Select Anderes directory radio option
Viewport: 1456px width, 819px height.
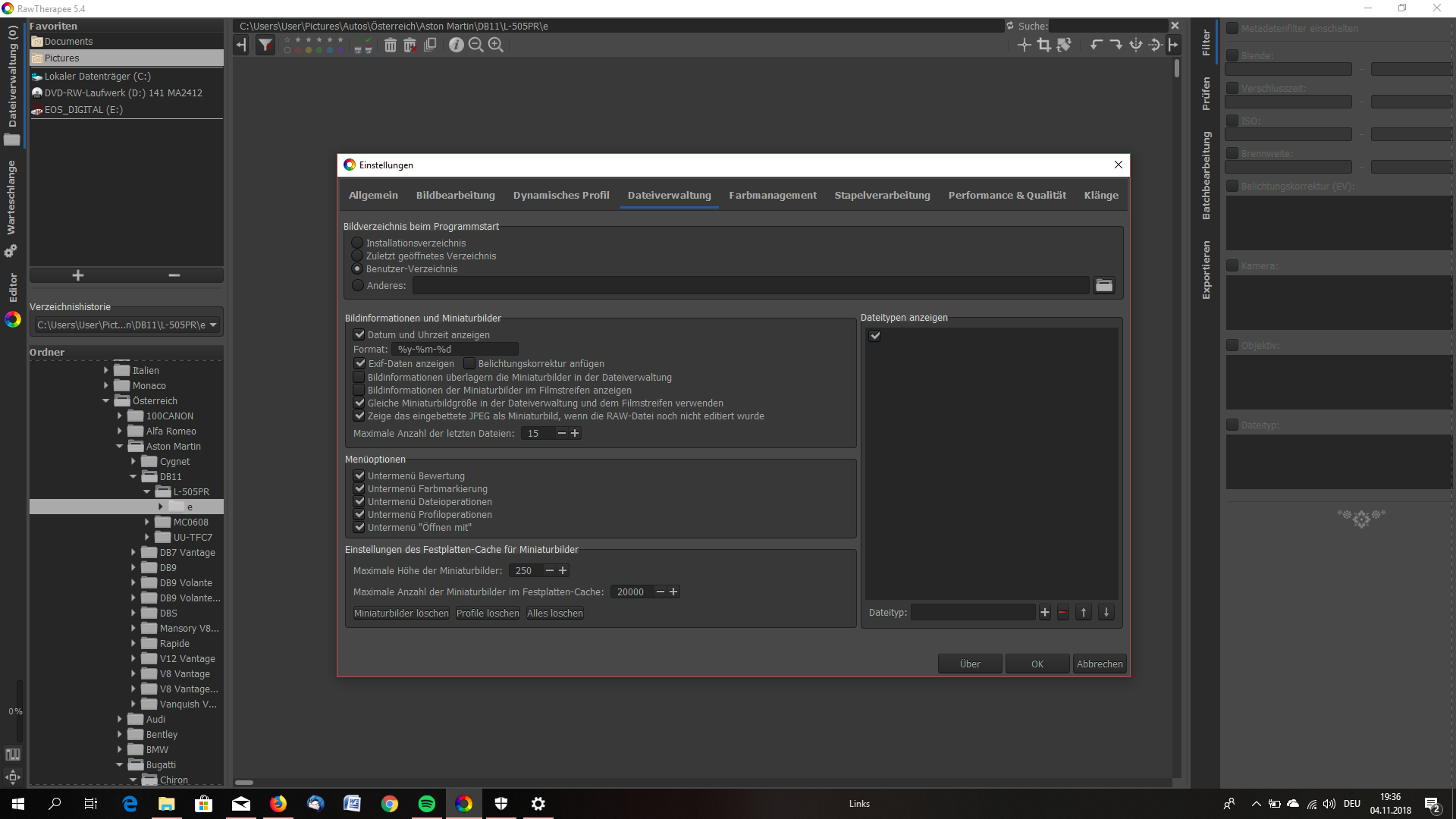point(358,285)
